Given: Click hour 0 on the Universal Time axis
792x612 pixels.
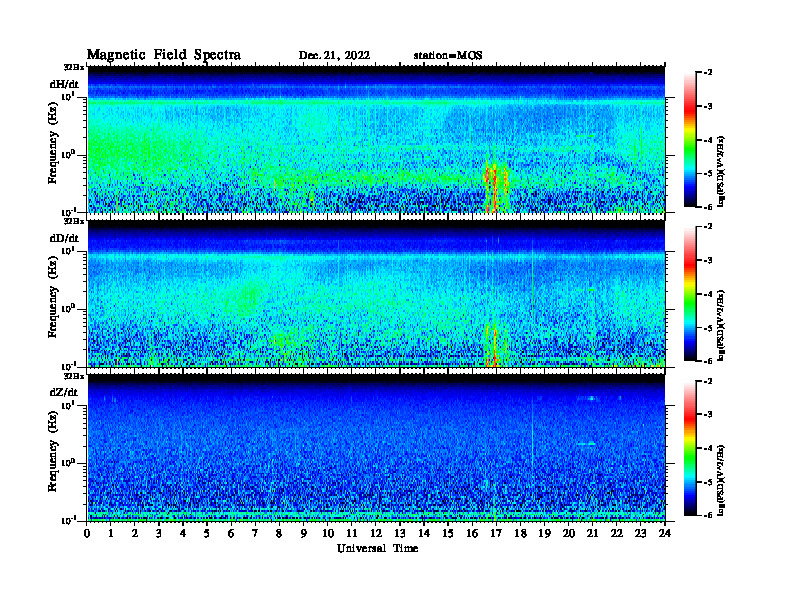Looking at the screenshot, I should point(87,534).
